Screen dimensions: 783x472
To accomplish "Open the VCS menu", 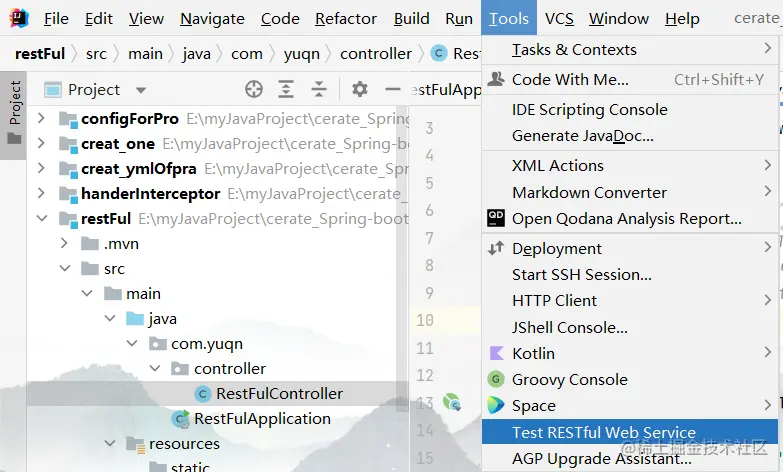I will click(559, 18).
